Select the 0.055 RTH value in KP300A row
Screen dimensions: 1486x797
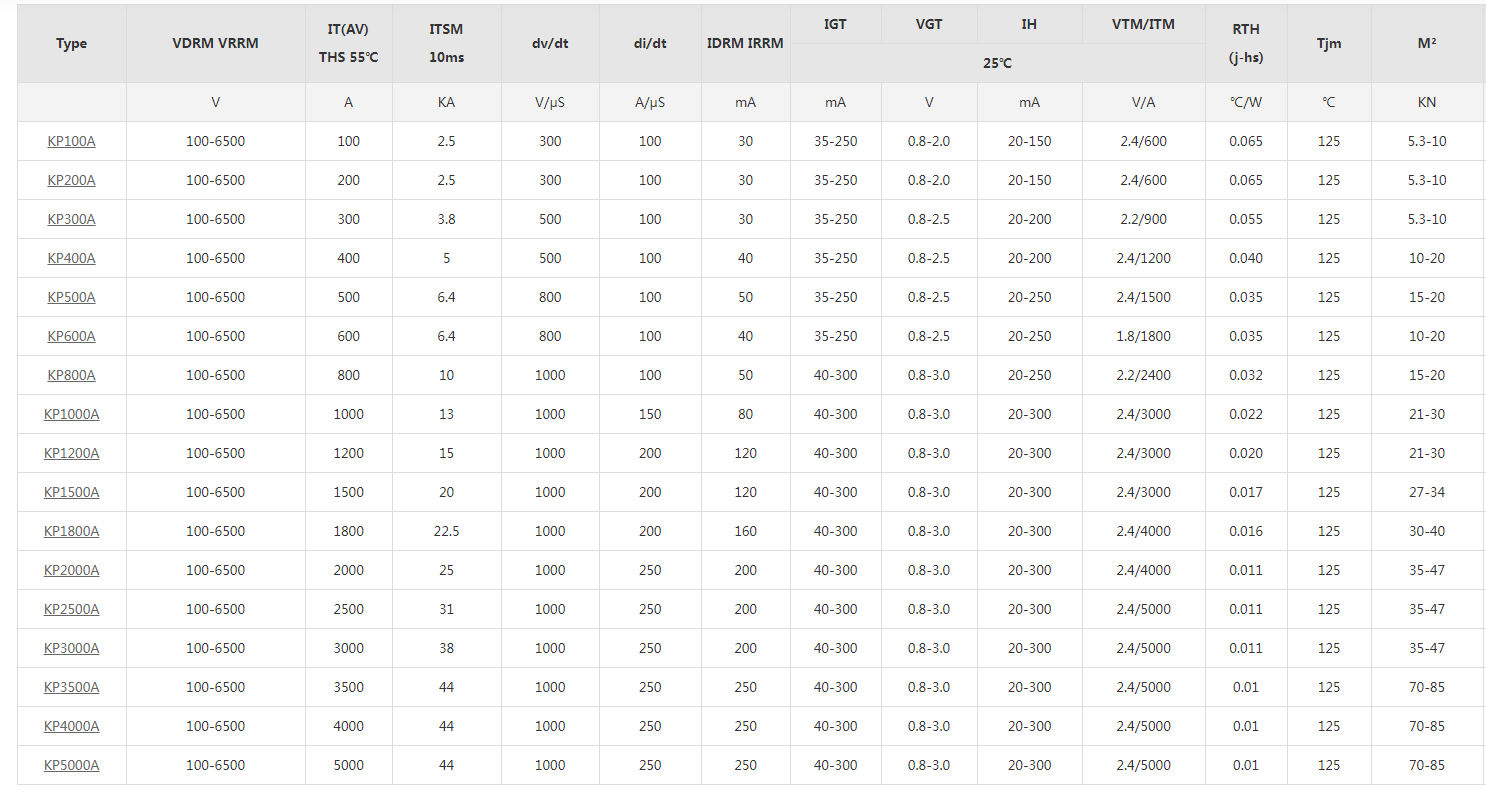pyautogui.click(x=1246, y=219)
